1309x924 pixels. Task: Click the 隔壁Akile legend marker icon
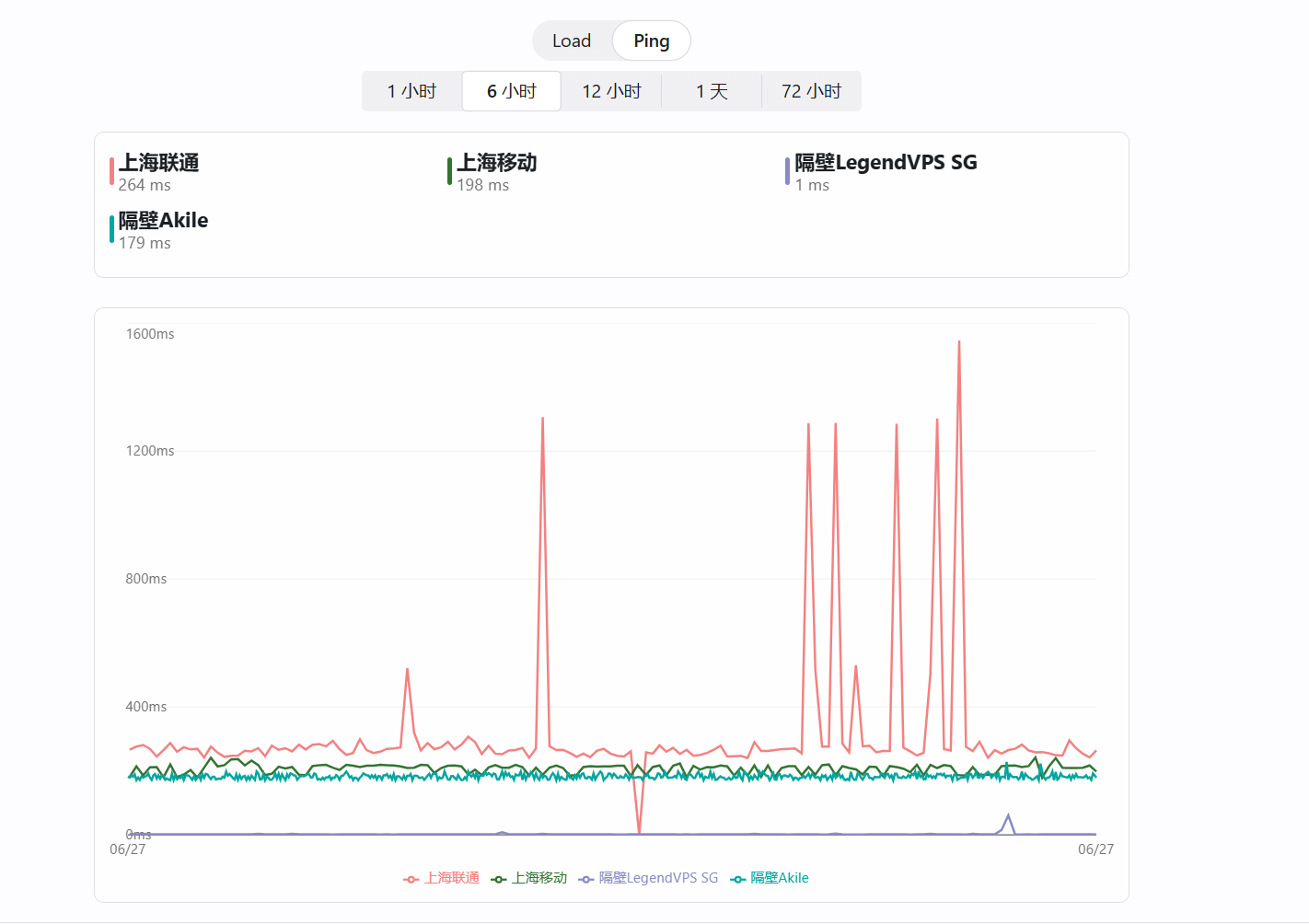pos(737,879)
